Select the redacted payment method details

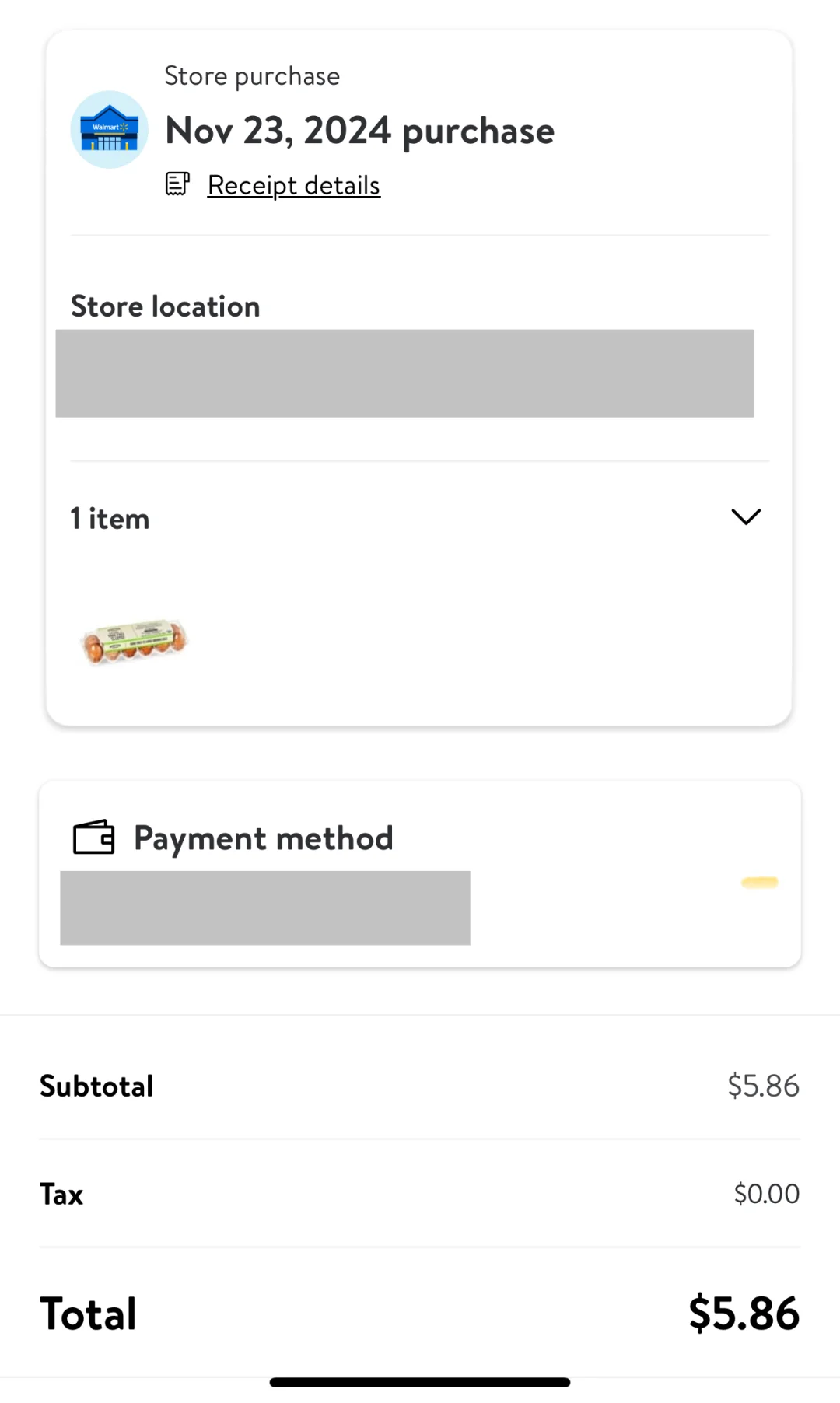(x=265, y=908)
